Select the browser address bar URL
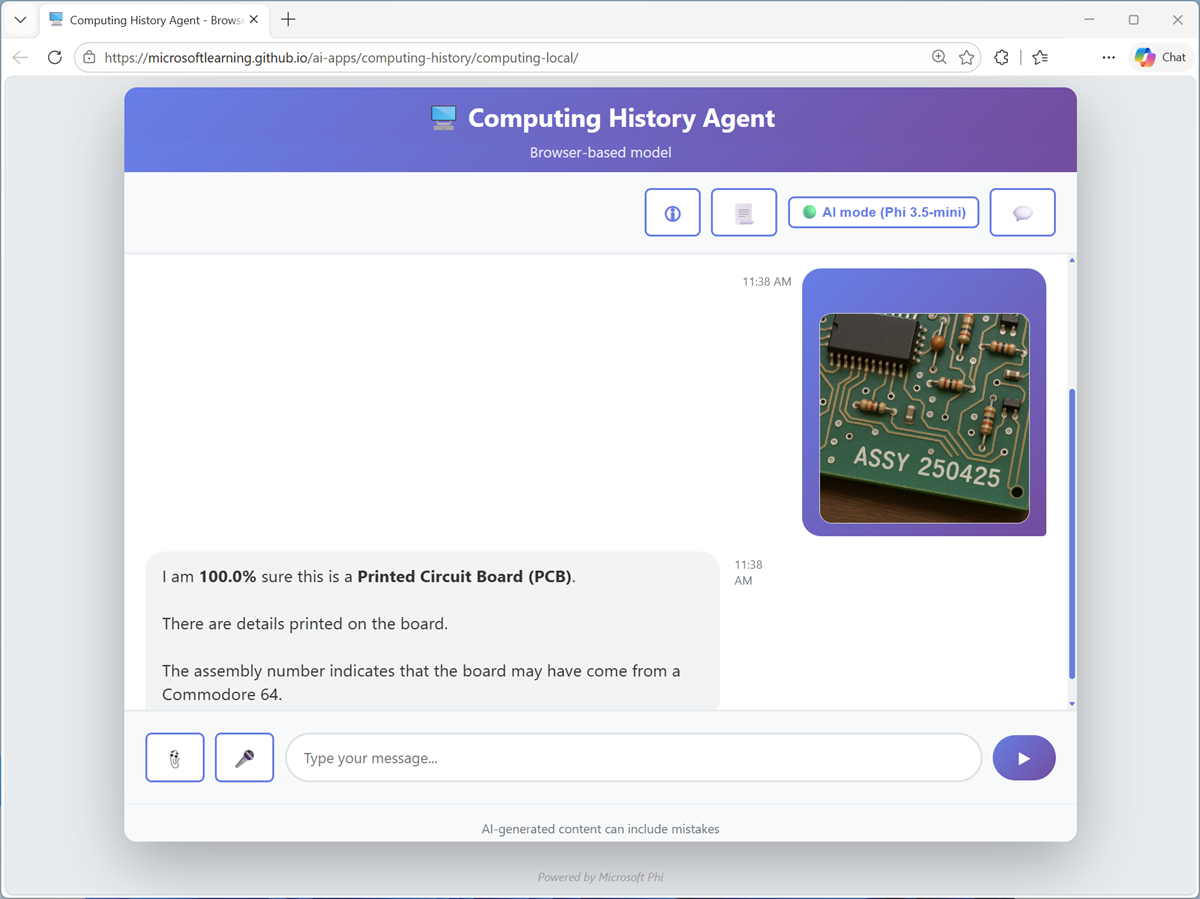This screenshot has width=1200, height=899. pos(341,58)
